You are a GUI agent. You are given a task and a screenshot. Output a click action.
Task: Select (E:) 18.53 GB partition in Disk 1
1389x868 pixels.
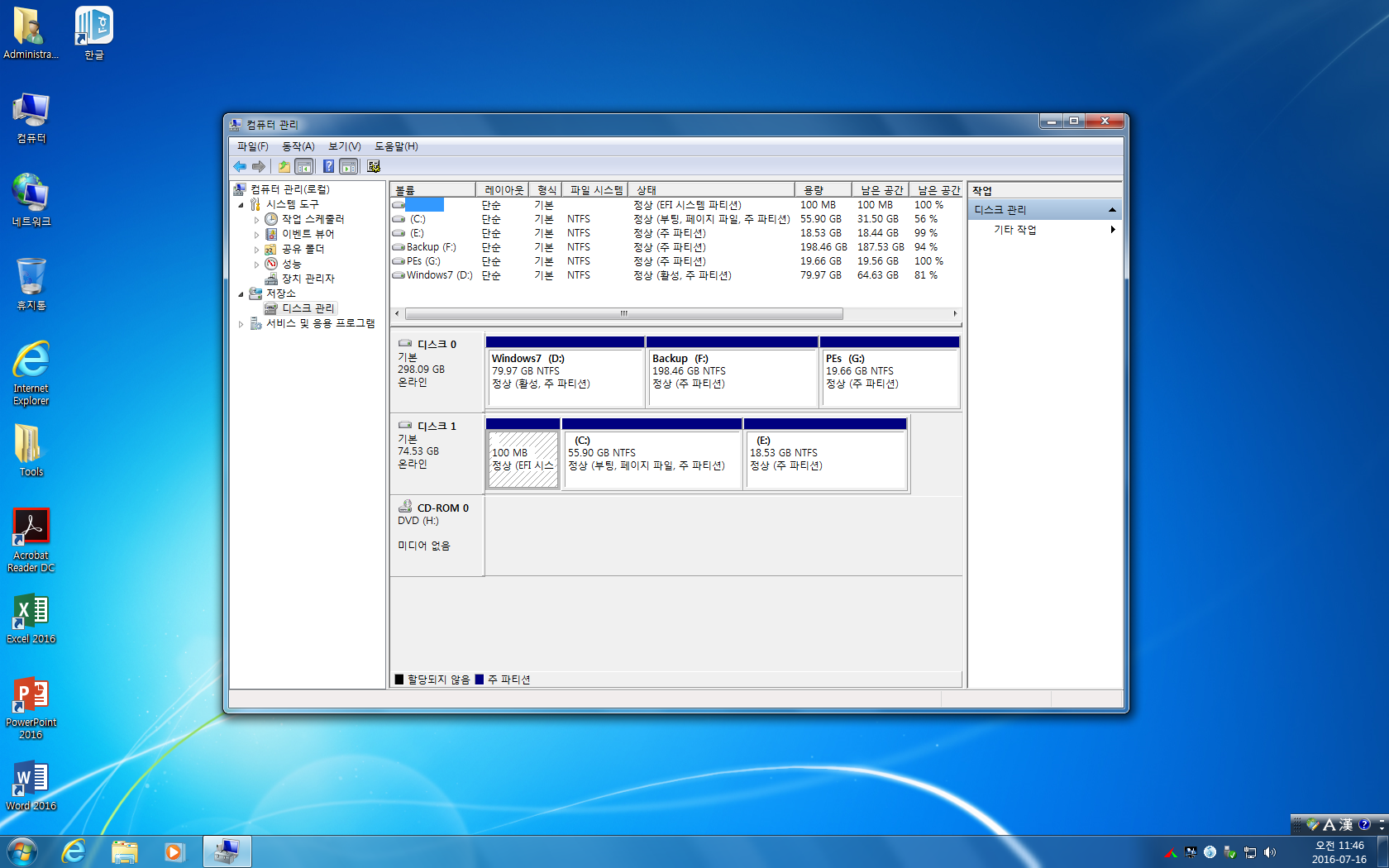pyautogui.click(x=826, y=454)
